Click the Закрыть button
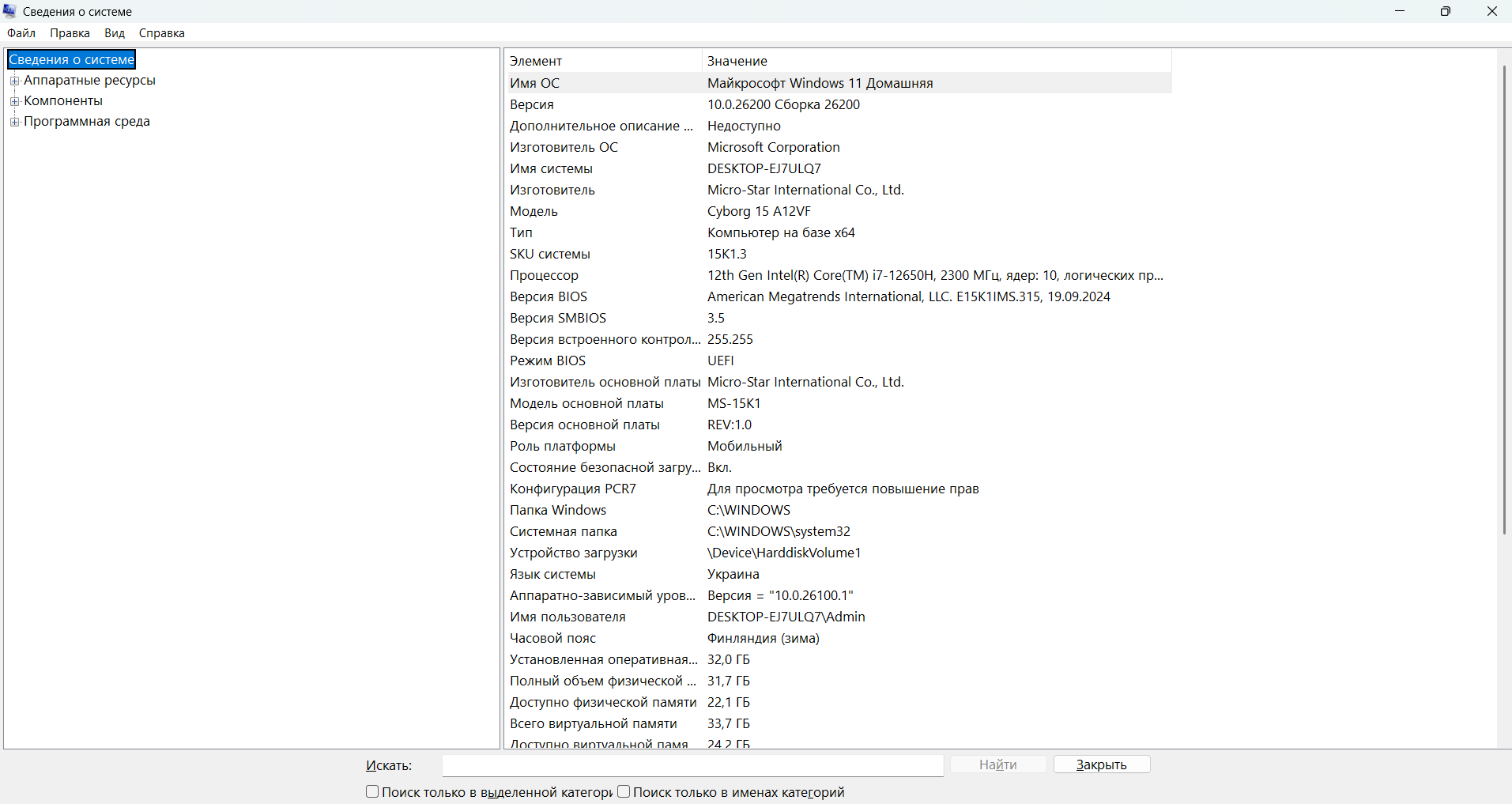The height and width of the screenshot is (804, 1512). [x=1102, y=764]
